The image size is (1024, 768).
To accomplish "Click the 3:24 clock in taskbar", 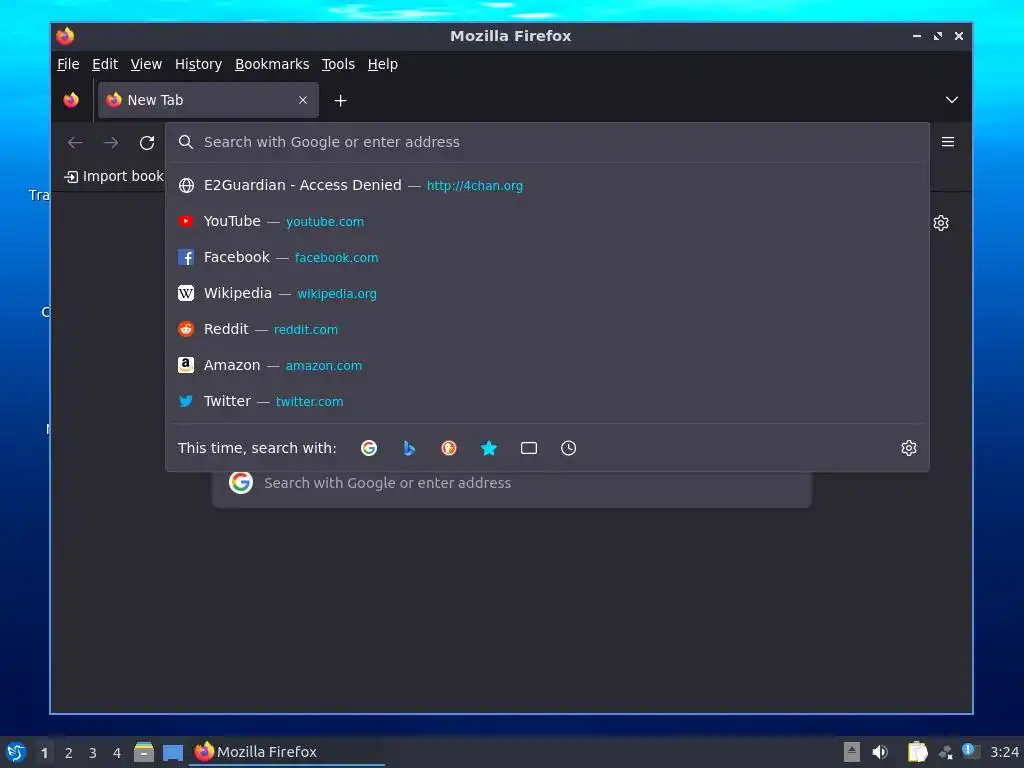I will click(x=1004, y=752).
